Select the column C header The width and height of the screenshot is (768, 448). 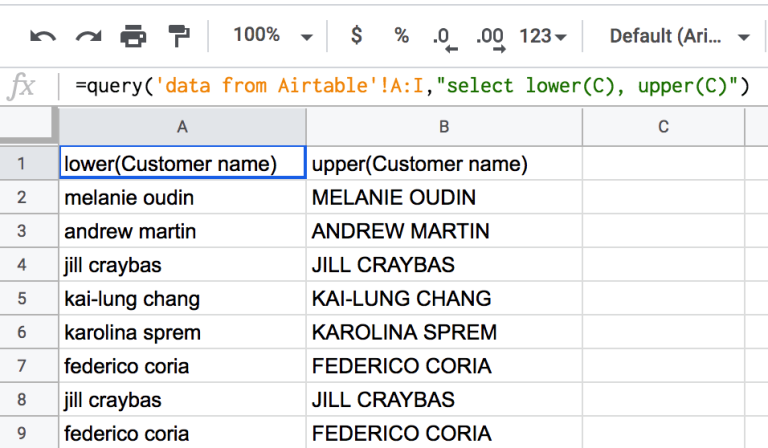(663, 126)
